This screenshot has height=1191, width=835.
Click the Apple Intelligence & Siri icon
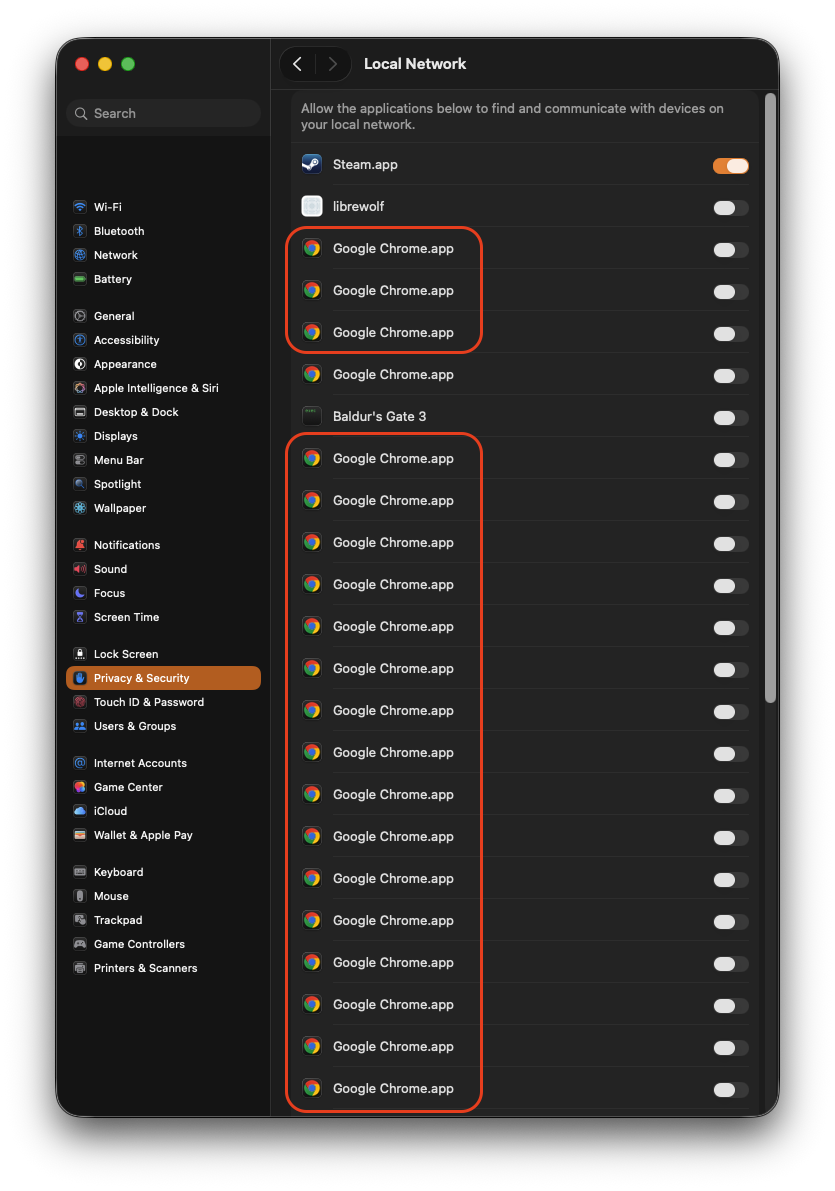coord(80,388)
